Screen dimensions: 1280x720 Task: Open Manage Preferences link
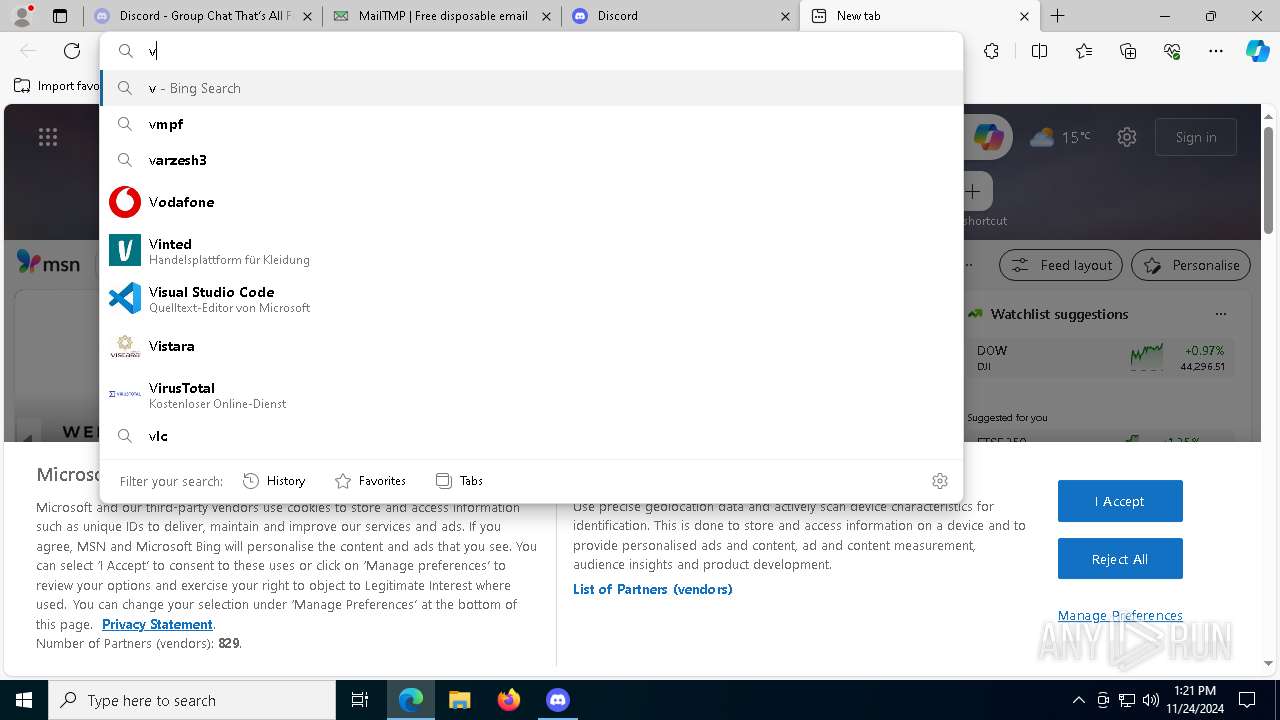pos(1120,615)
